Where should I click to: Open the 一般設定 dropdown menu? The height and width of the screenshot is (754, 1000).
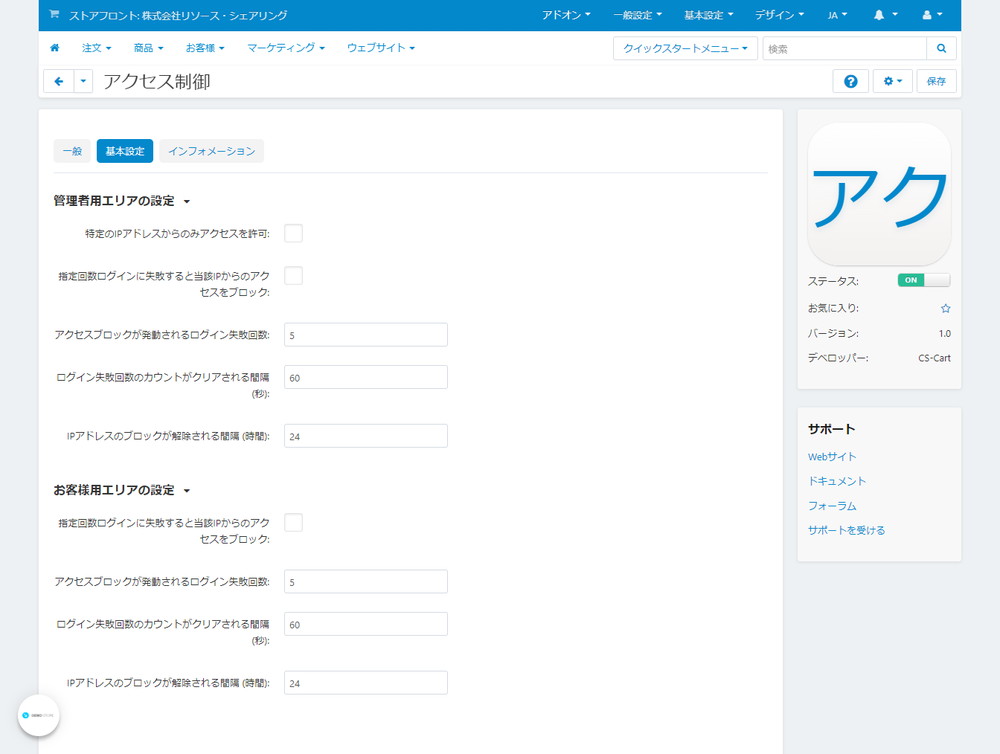637,15
